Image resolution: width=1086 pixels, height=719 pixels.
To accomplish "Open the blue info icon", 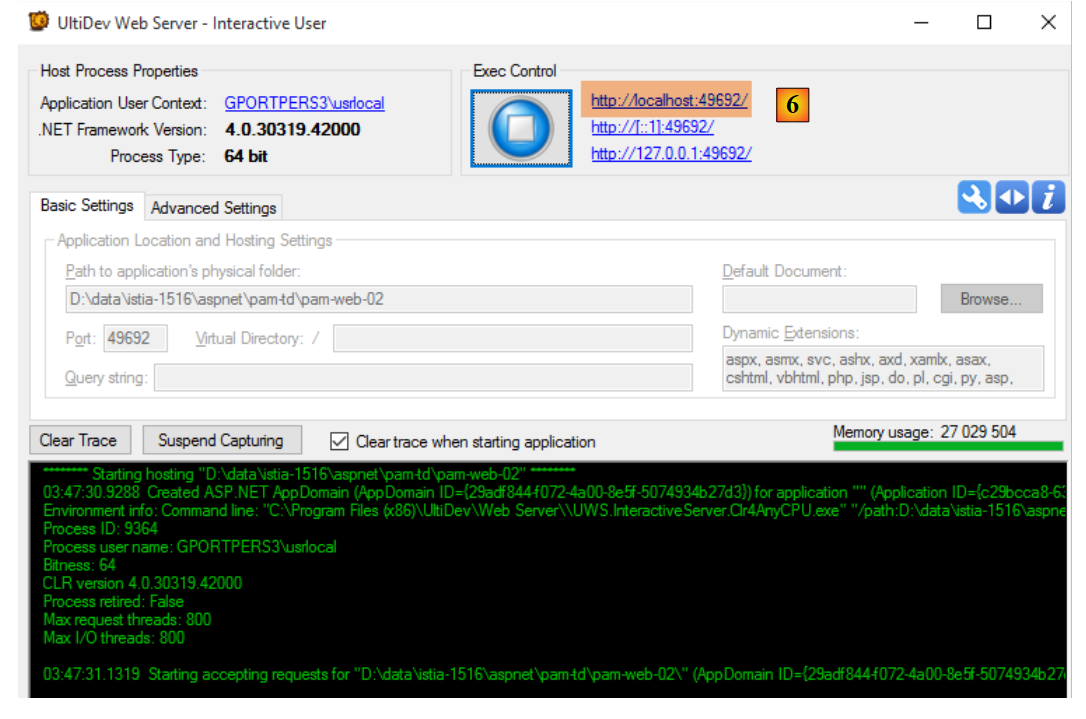I will click(x=1047, y=197).
